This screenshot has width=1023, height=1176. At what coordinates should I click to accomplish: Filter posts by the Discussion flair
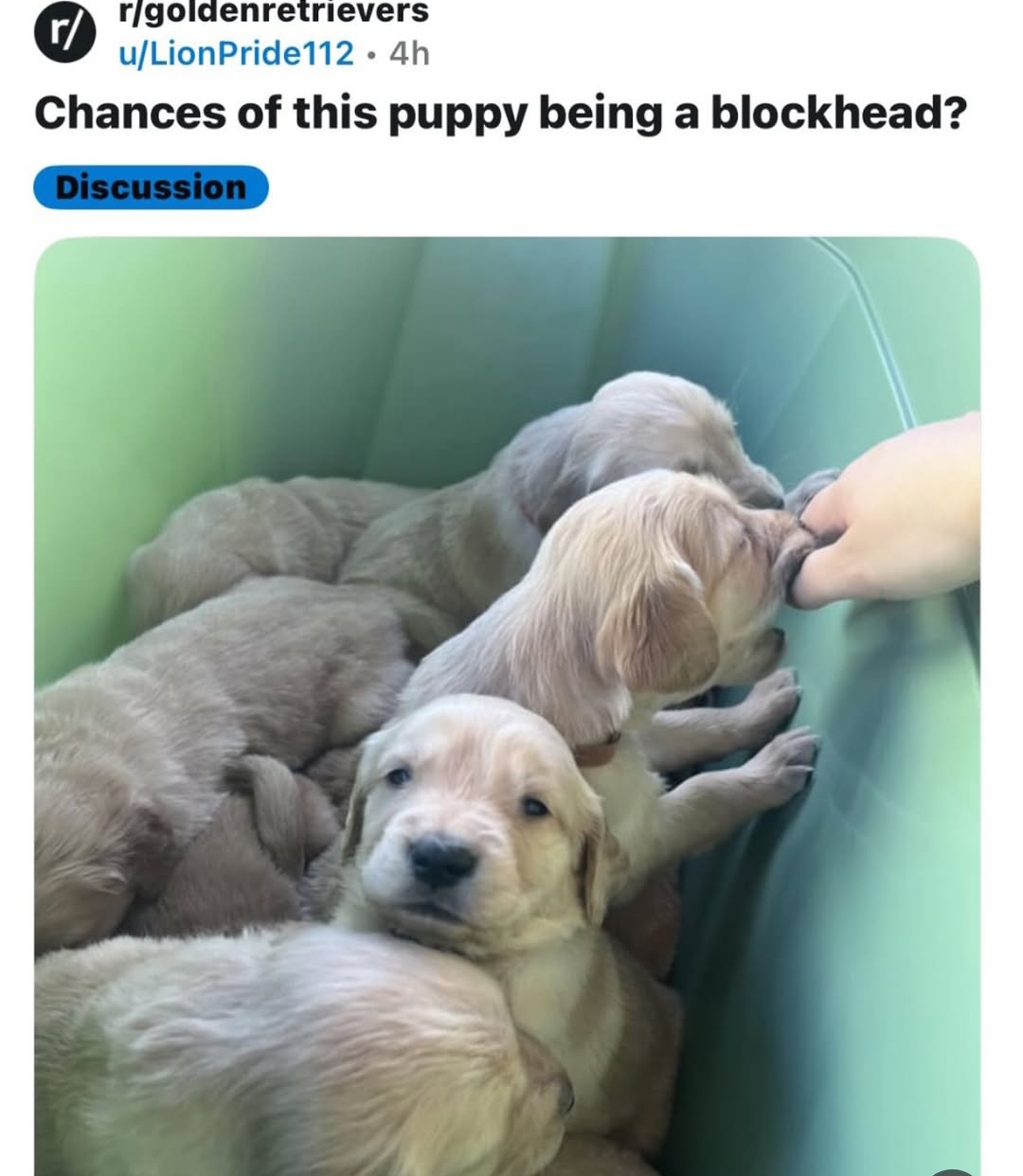pos(152,187)
